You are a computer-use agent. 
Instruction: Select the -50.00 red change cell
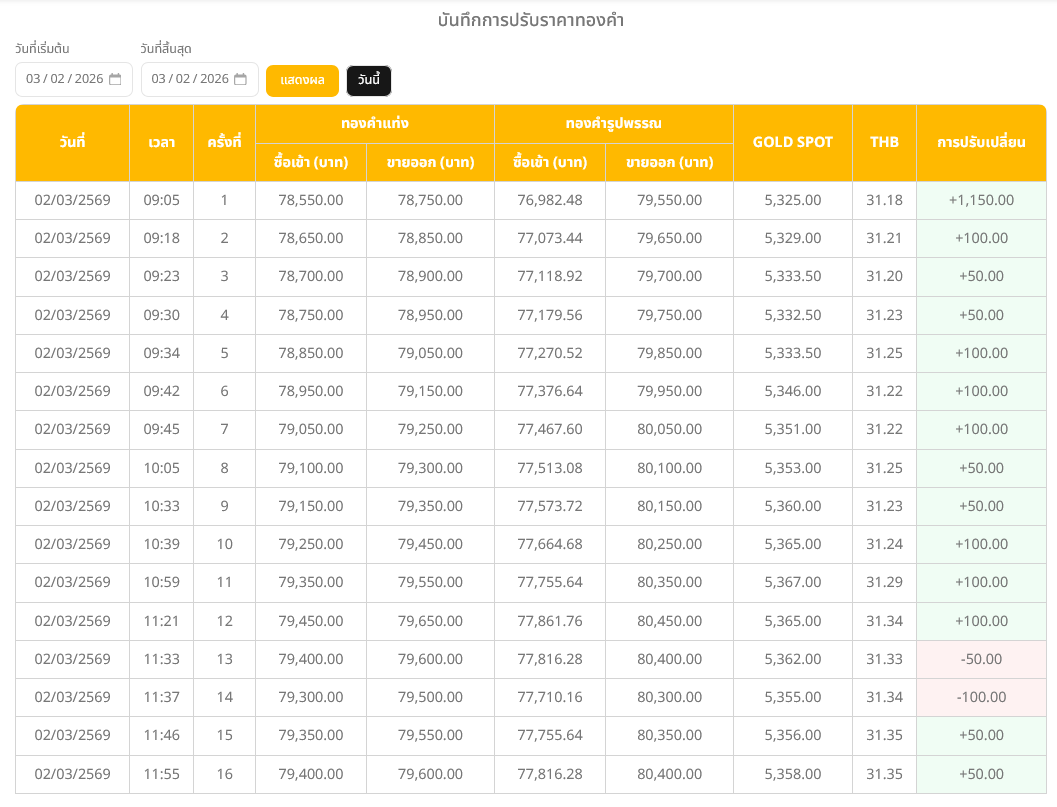[981, 659]
